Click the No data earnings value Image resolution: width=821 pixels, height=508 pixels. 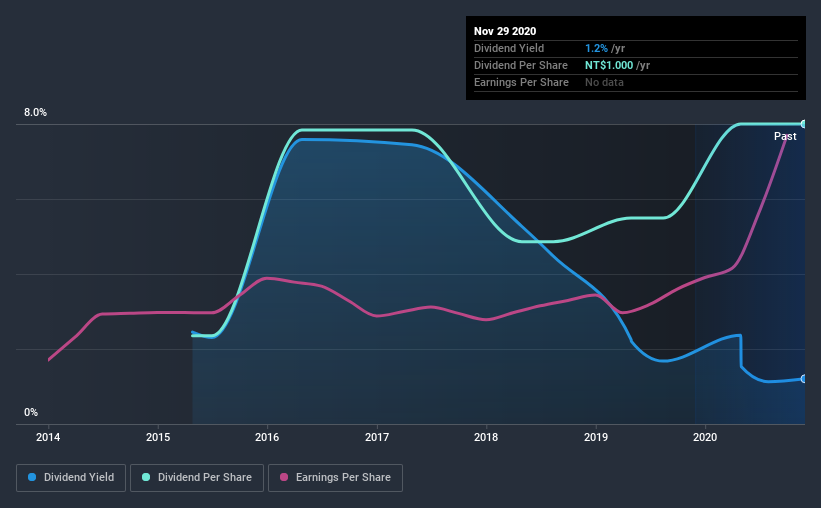click(x=604, y=82)
